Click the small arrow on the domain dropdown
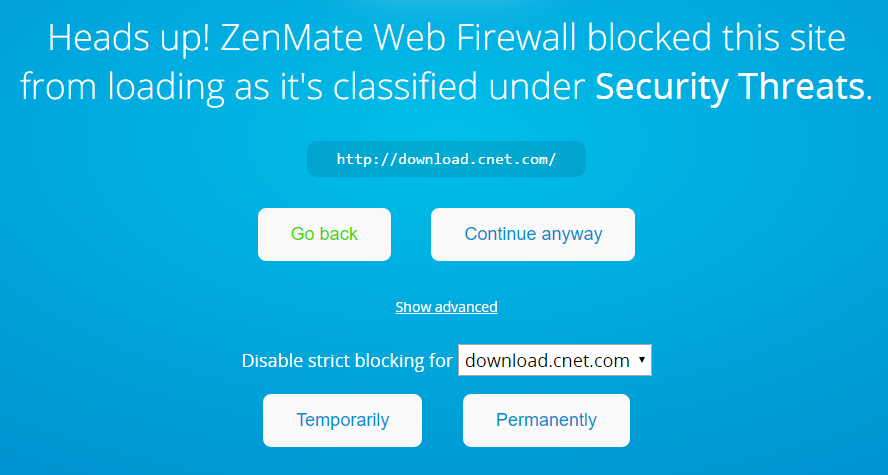 coord(641,360)
